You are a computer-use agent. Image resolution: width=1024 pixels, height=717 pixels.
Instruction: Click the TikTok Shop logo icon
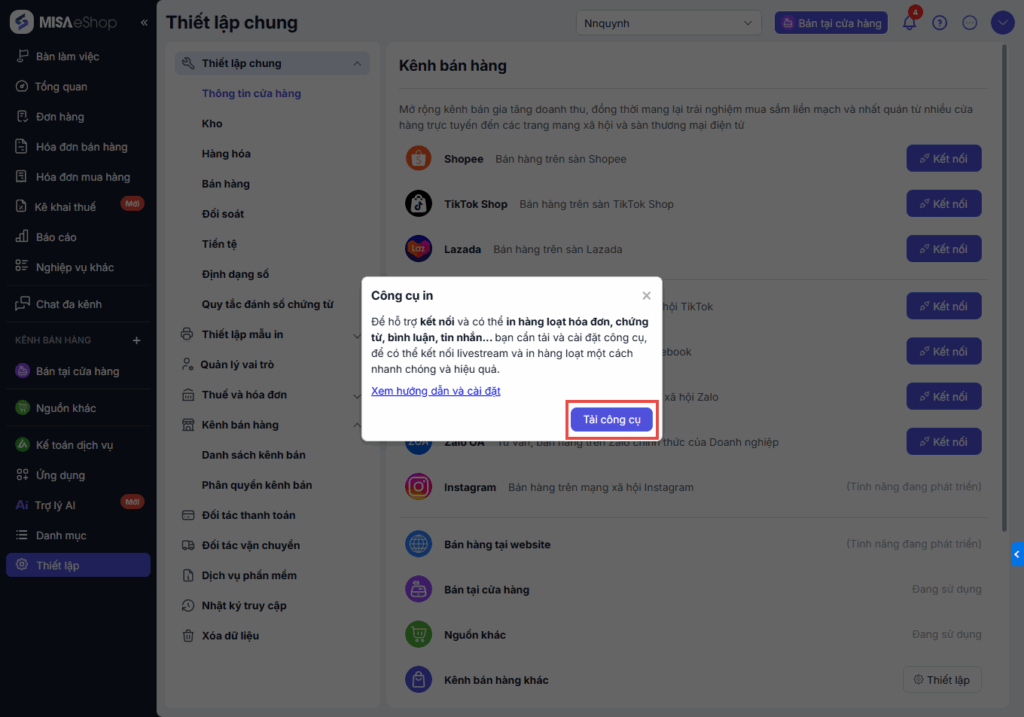[x=418, y=204]
